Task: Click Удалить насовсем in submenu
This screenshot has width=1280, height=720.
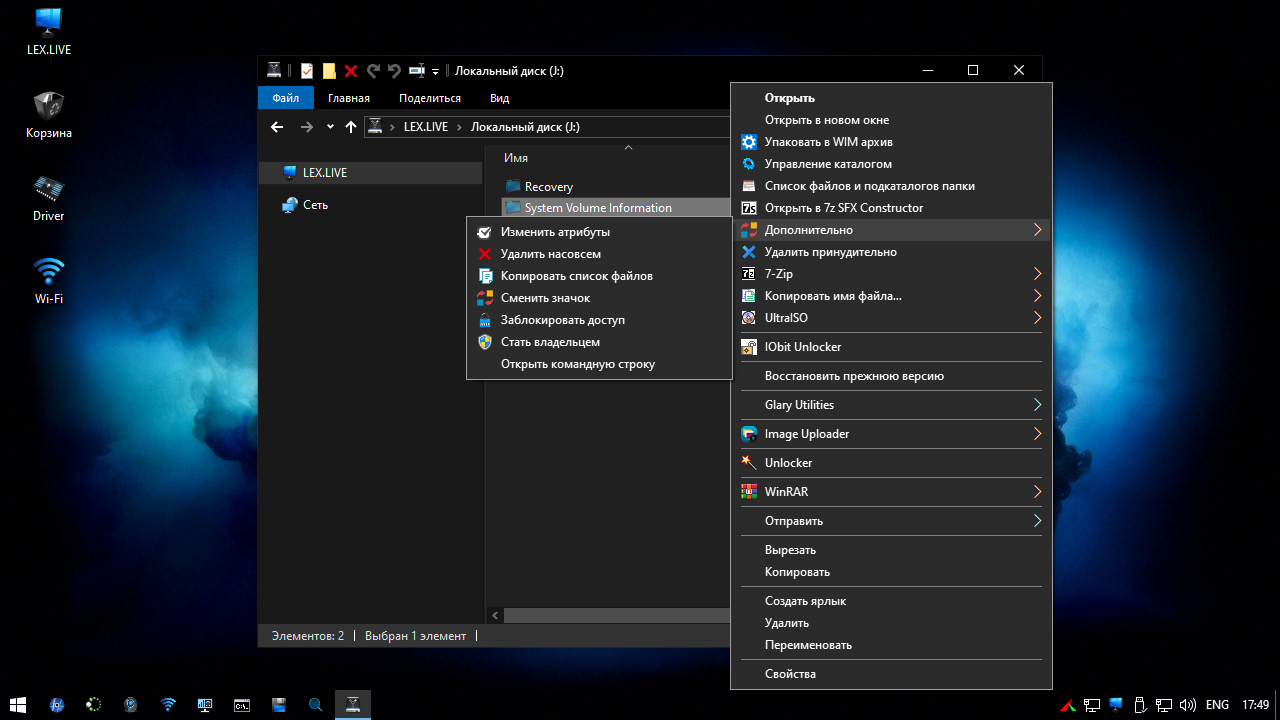Action: [x=550, y=254]
